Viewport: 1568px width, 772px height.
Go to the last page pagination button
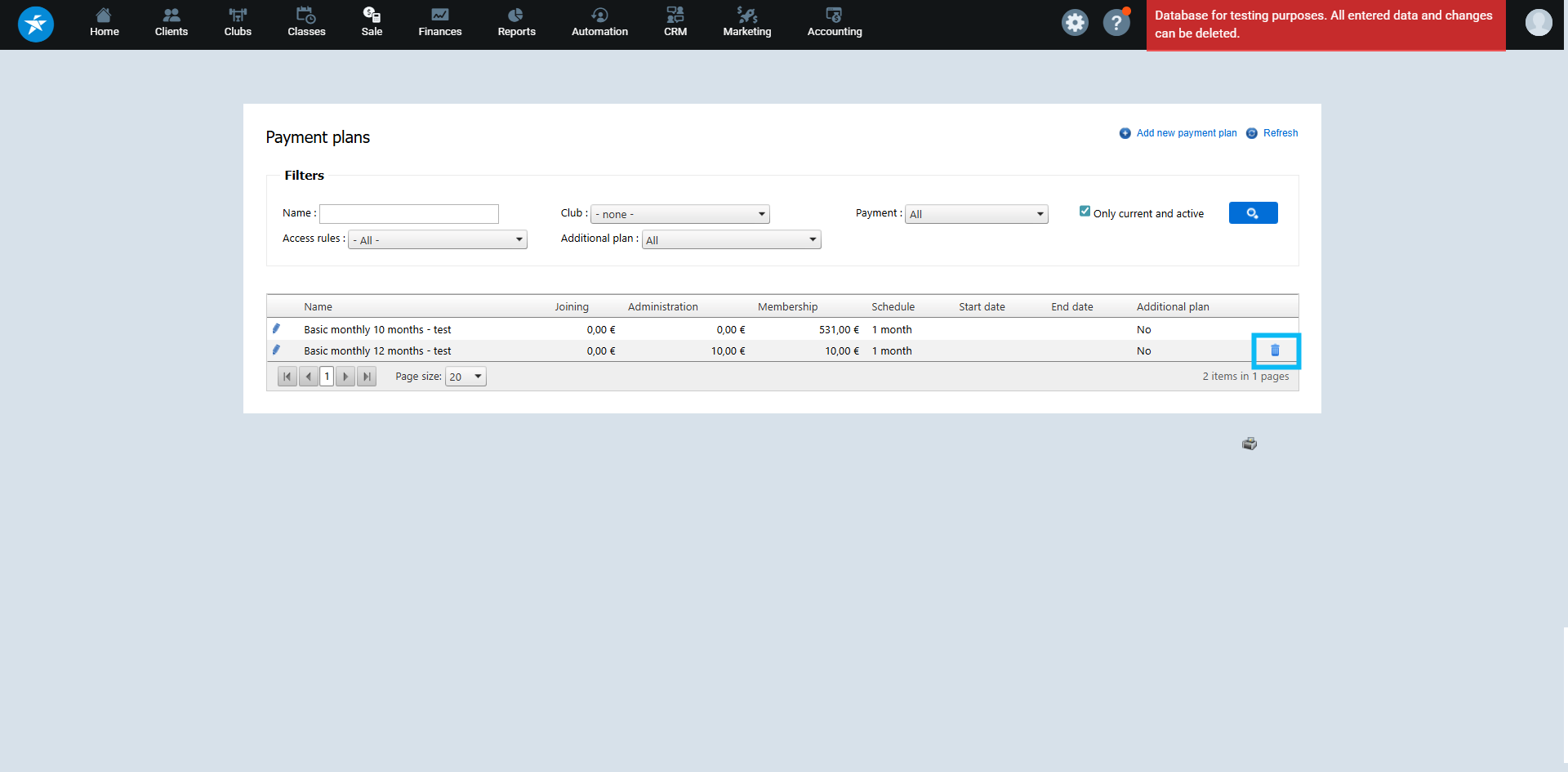click(367, 377)
